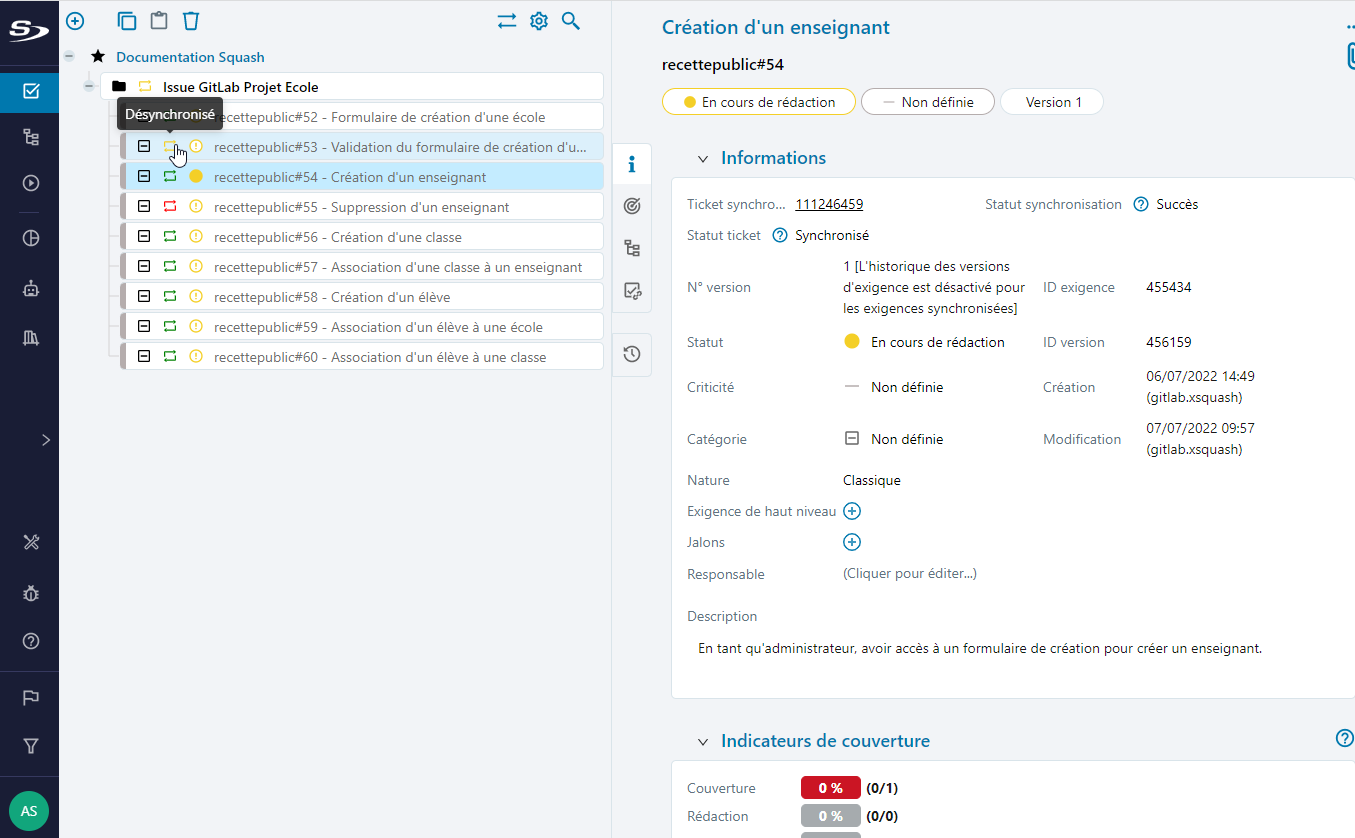This screenshot has width=1355, height=838.
Task: Select the coverage target icon in the side tabs
Action: pyautogui.click(x=631, y=205)
